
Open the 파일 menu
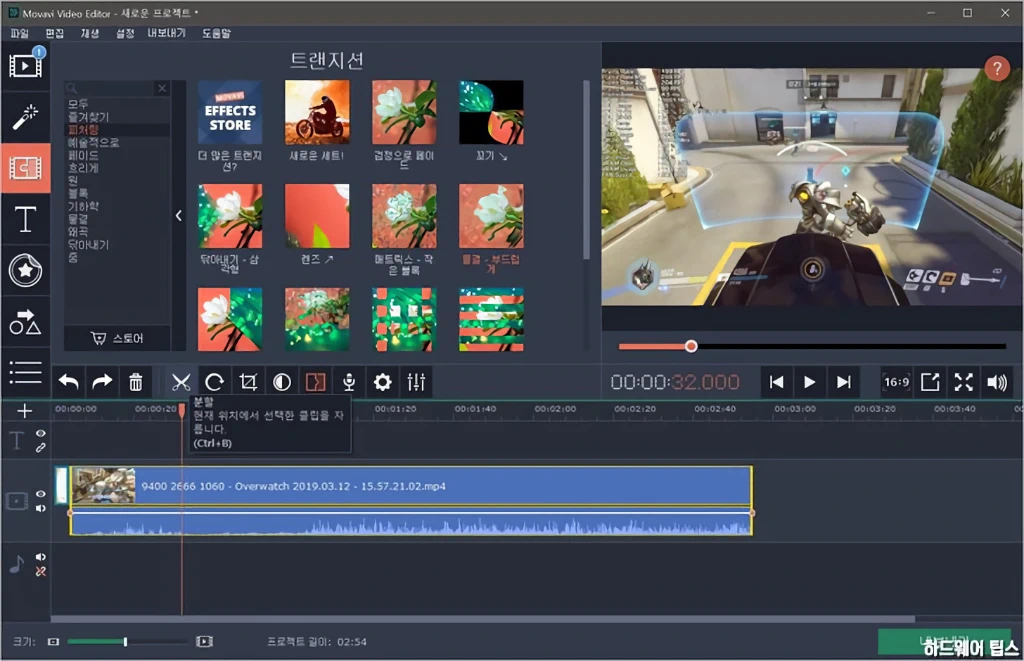click(20, 33)
